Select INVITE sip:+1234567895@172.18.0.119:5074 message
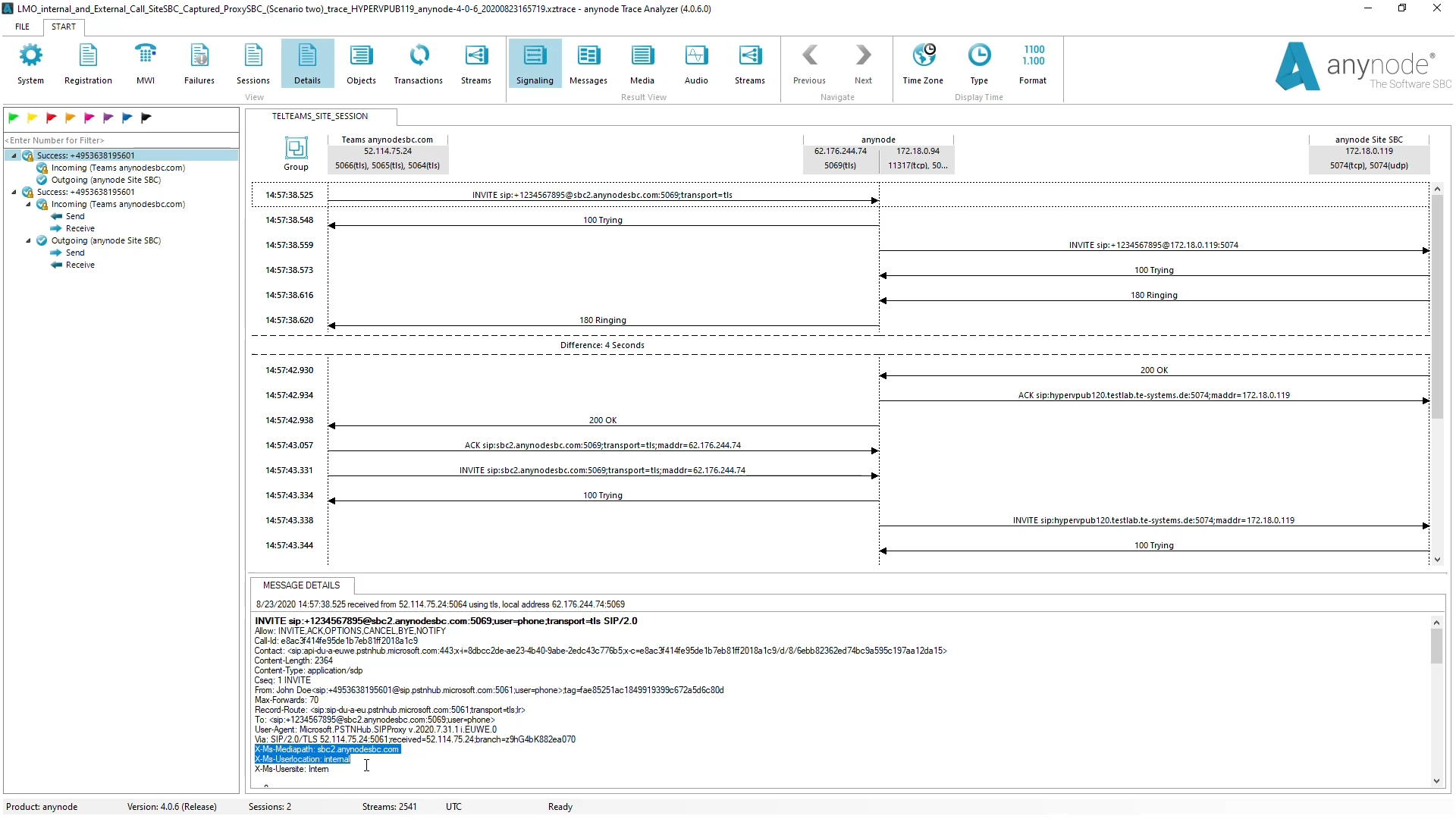The width and height of the screenshot is (1456, 819). 1153,246
